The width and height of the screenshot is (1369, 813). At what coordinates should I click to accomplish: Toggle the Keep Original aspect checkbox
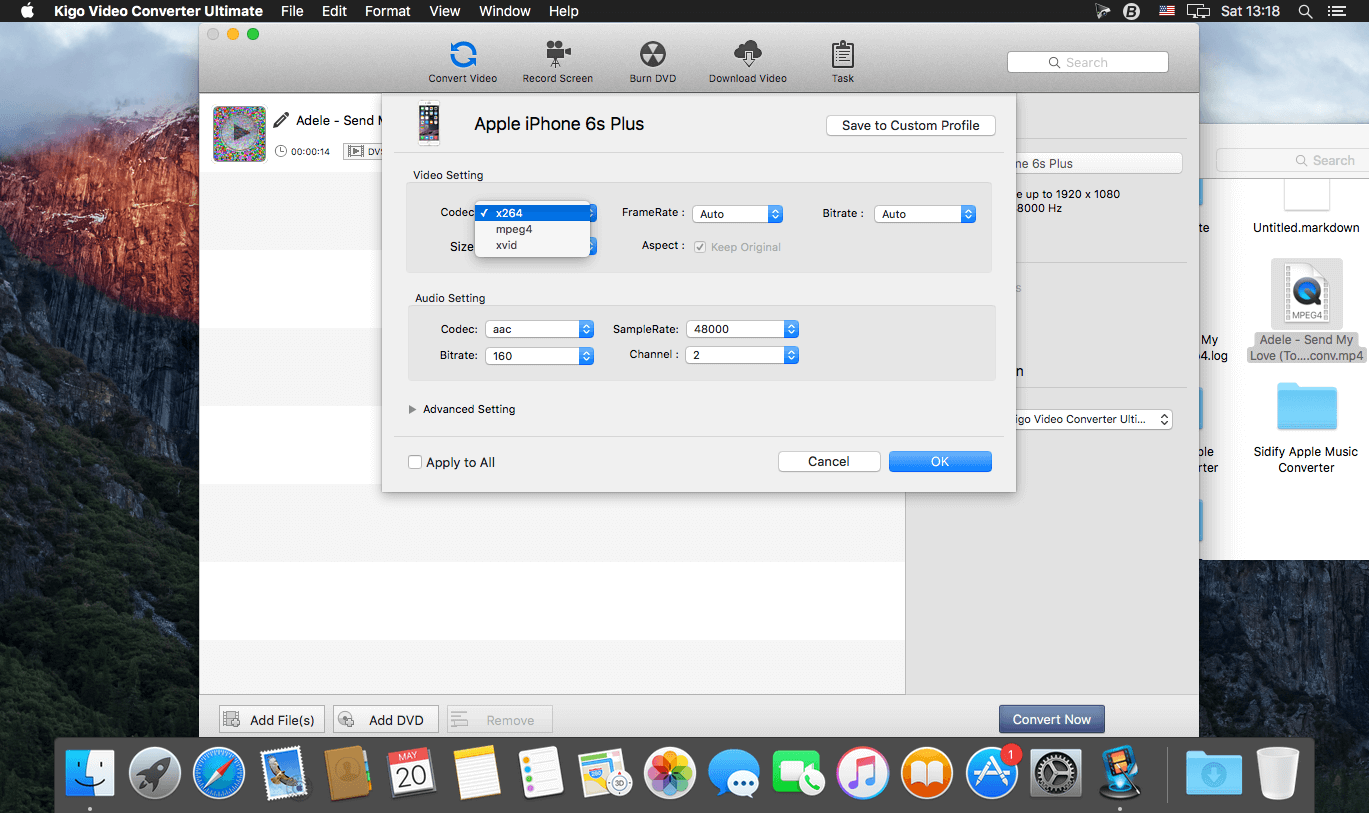point(700,247)
